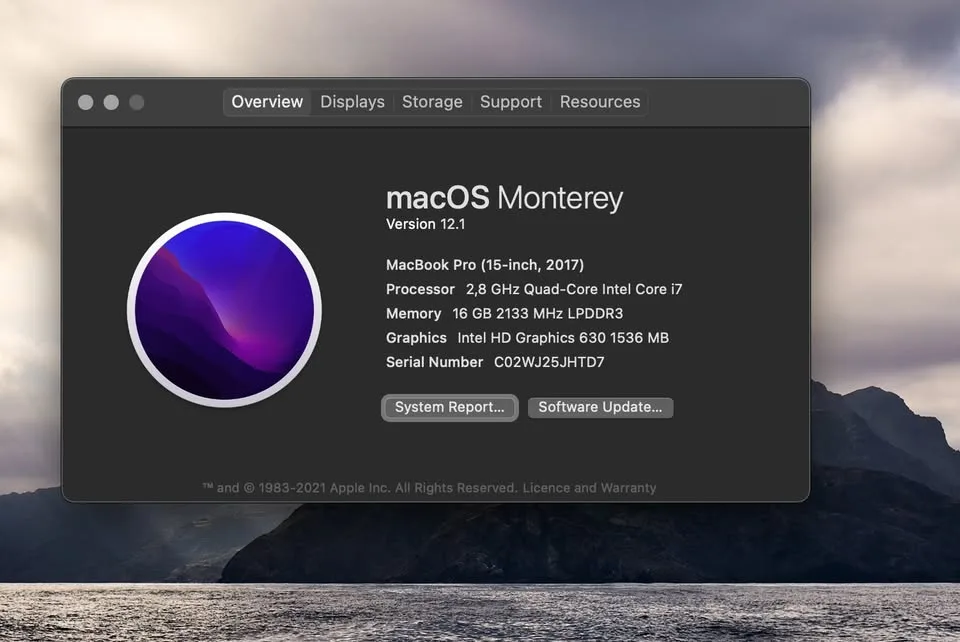This screenshot has width=960, height=642.
Task: Click the System Report button
Action: click(449, 407)
